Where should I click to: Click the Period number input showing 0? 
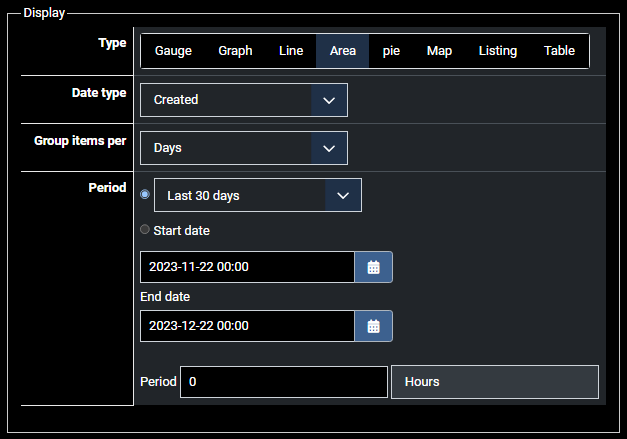click(x=284, y=382)
